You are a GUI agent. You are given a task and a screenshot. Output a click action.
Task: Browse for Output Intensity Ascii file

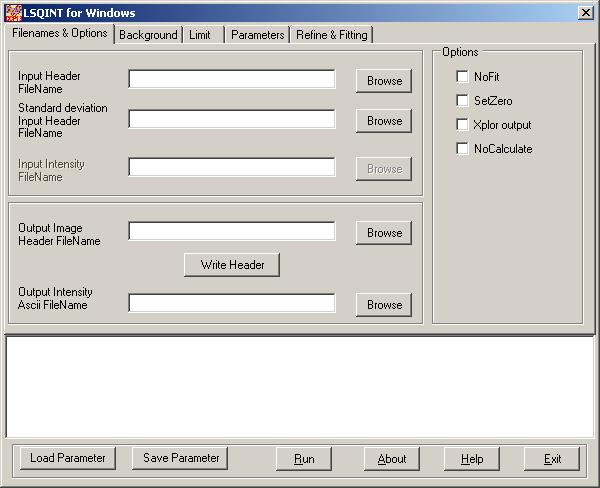tap(384, 305)
